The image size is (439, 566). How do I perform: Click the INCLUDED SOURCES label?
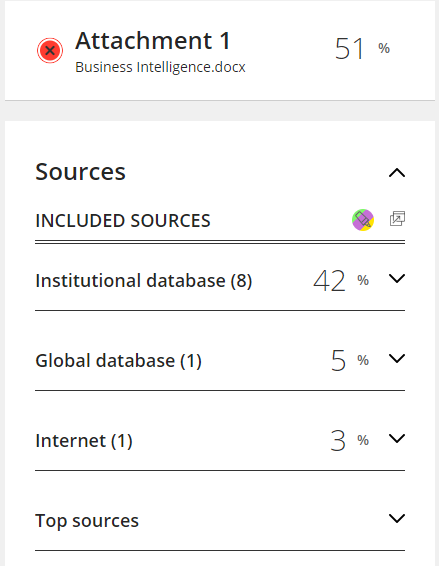123,221
